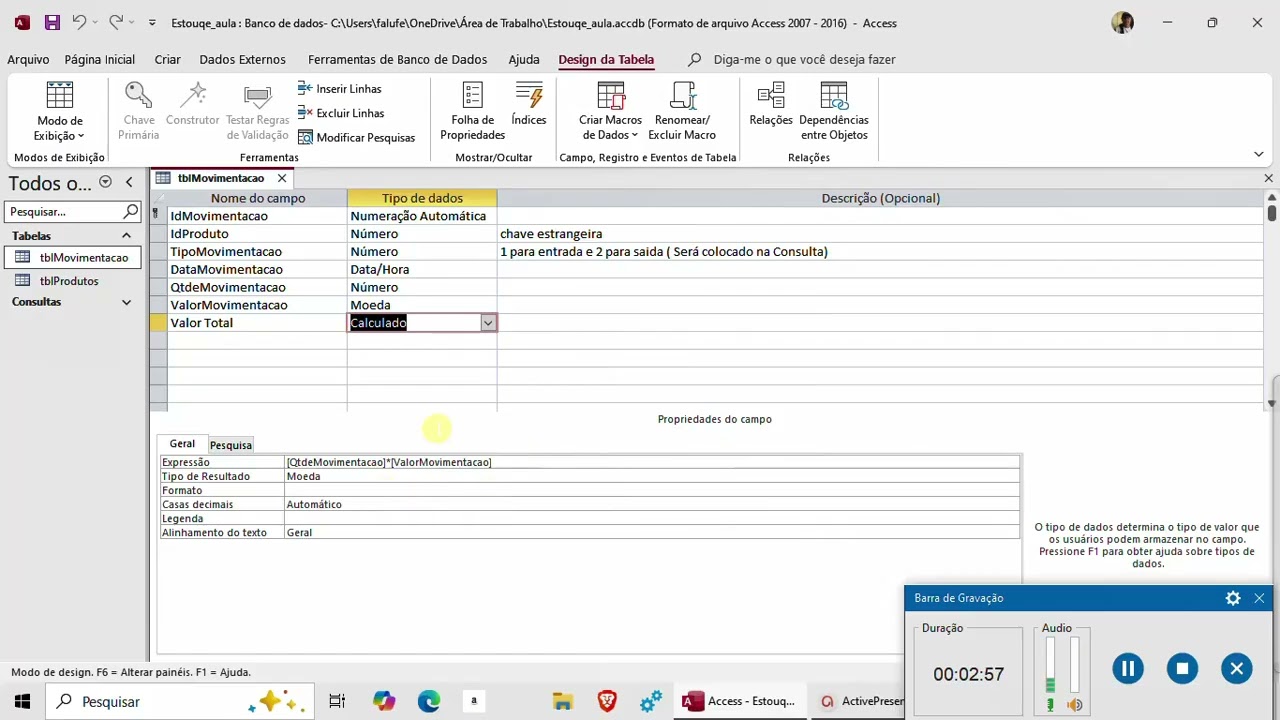Open File Explorer from the taskbar

pyautogui.click(x=563, y=701)
